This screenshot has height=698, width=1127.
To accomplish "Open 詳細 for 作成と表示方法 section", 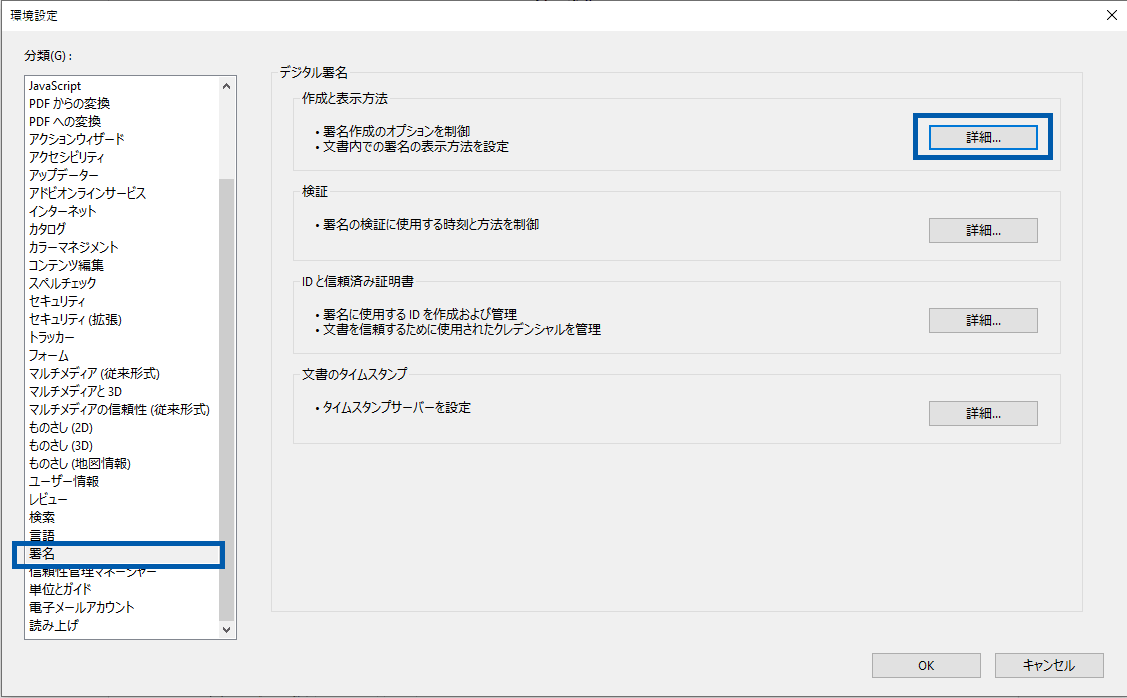I will pos(983,137).
